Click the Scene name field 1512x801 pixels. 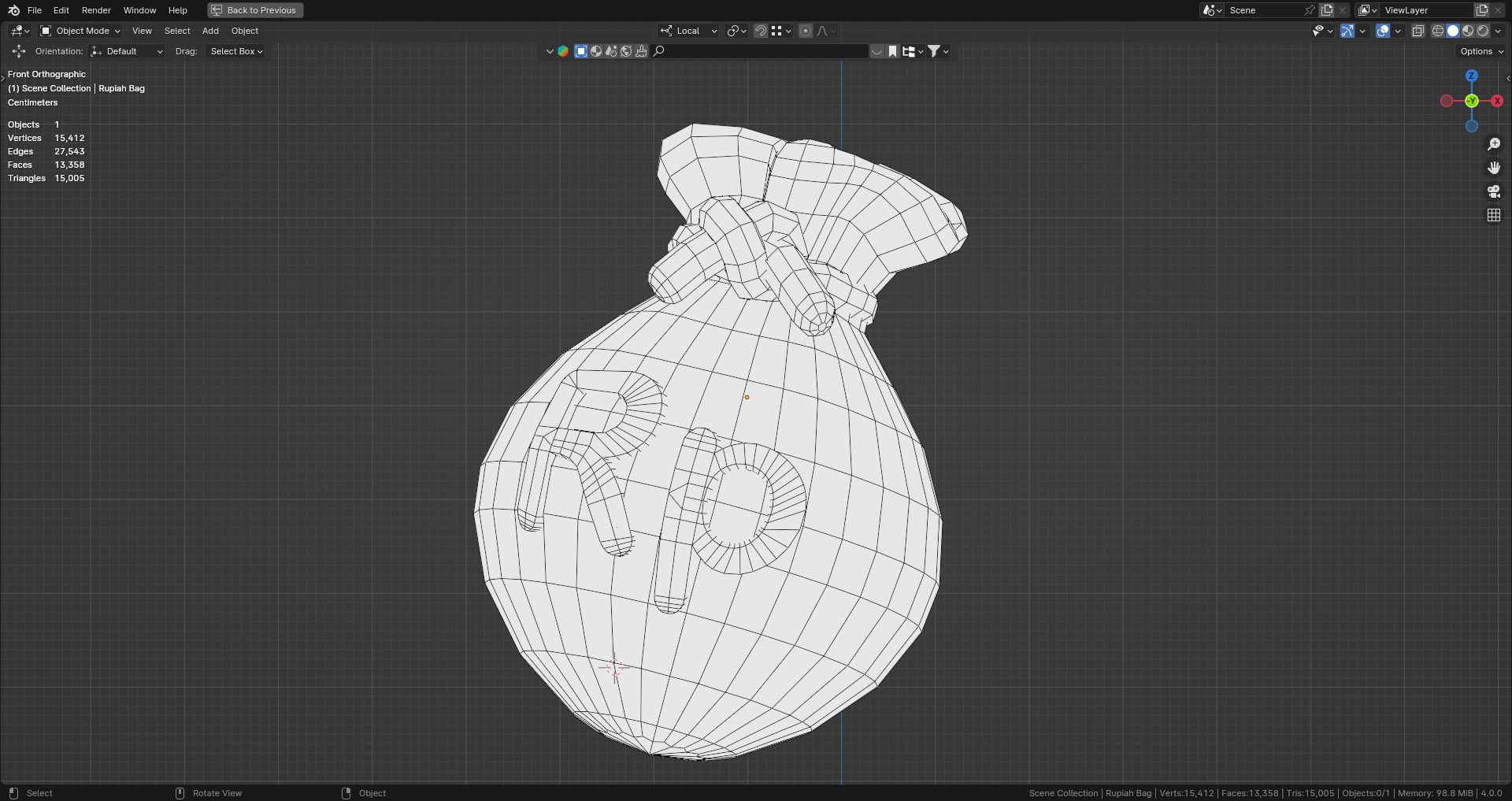point(1265,10)
